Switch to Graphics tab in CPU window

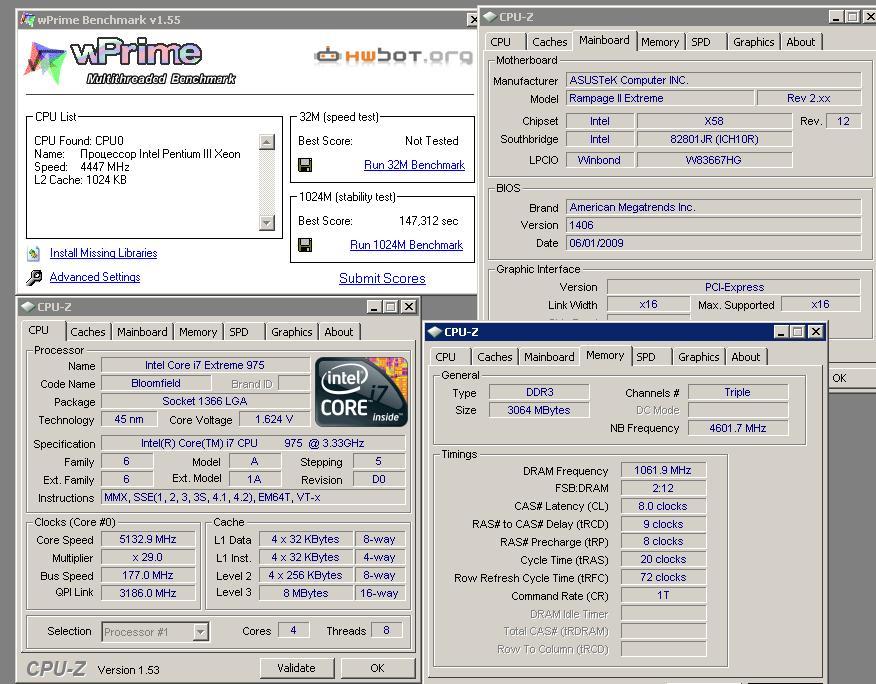point(292,332)
